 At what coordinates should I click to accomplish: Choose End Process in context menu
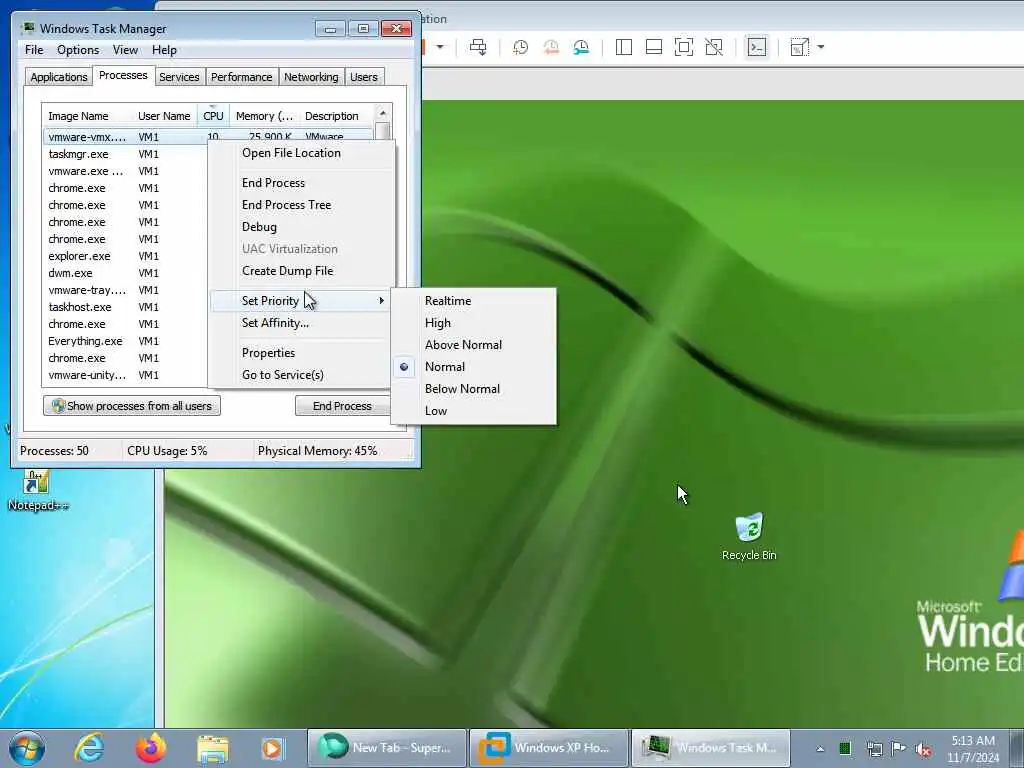click(x=301, y=183)
